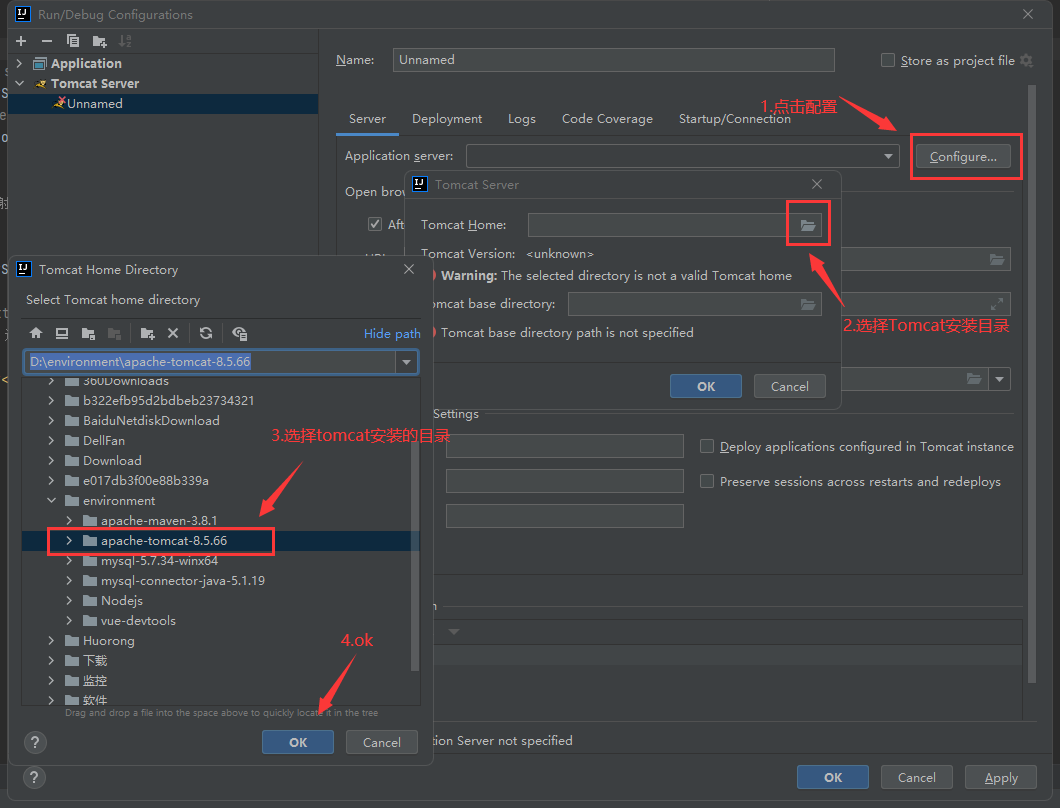This screenshot has width=1060, height=808.
Task: Browse folder icon for Tomcat Home field
Action: (x=808, y=225)
